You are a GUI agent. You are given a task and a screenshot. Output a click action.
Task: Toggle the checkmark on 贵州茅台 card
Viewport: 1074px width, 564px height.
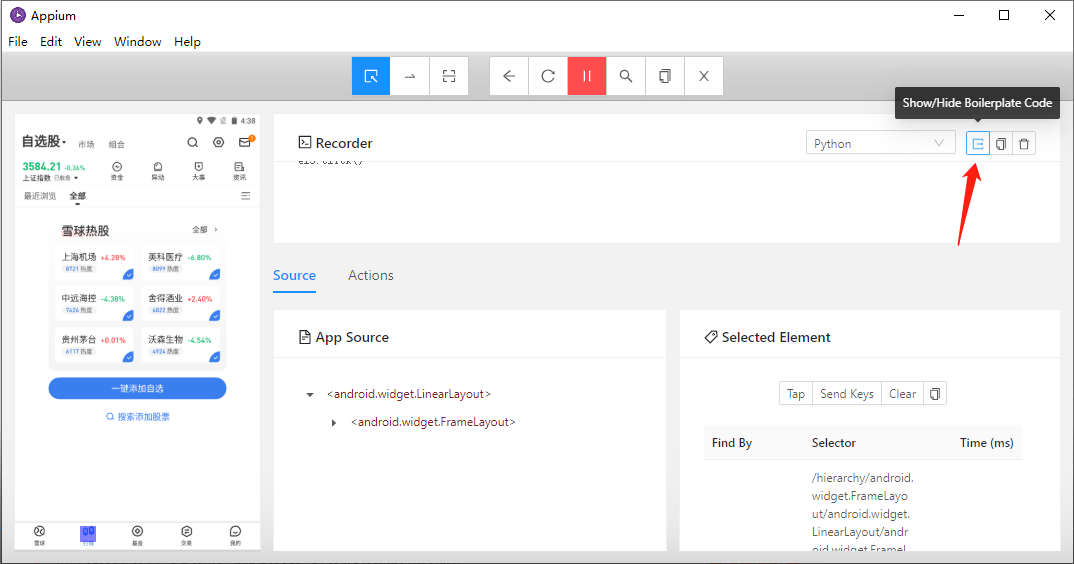pyautogui.click(x=128, y=357)
